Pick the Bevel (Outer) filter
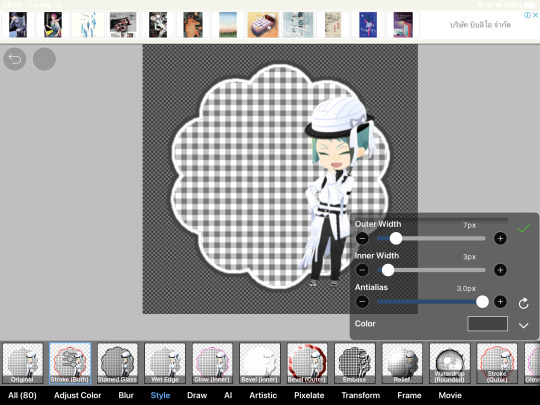 307,363
